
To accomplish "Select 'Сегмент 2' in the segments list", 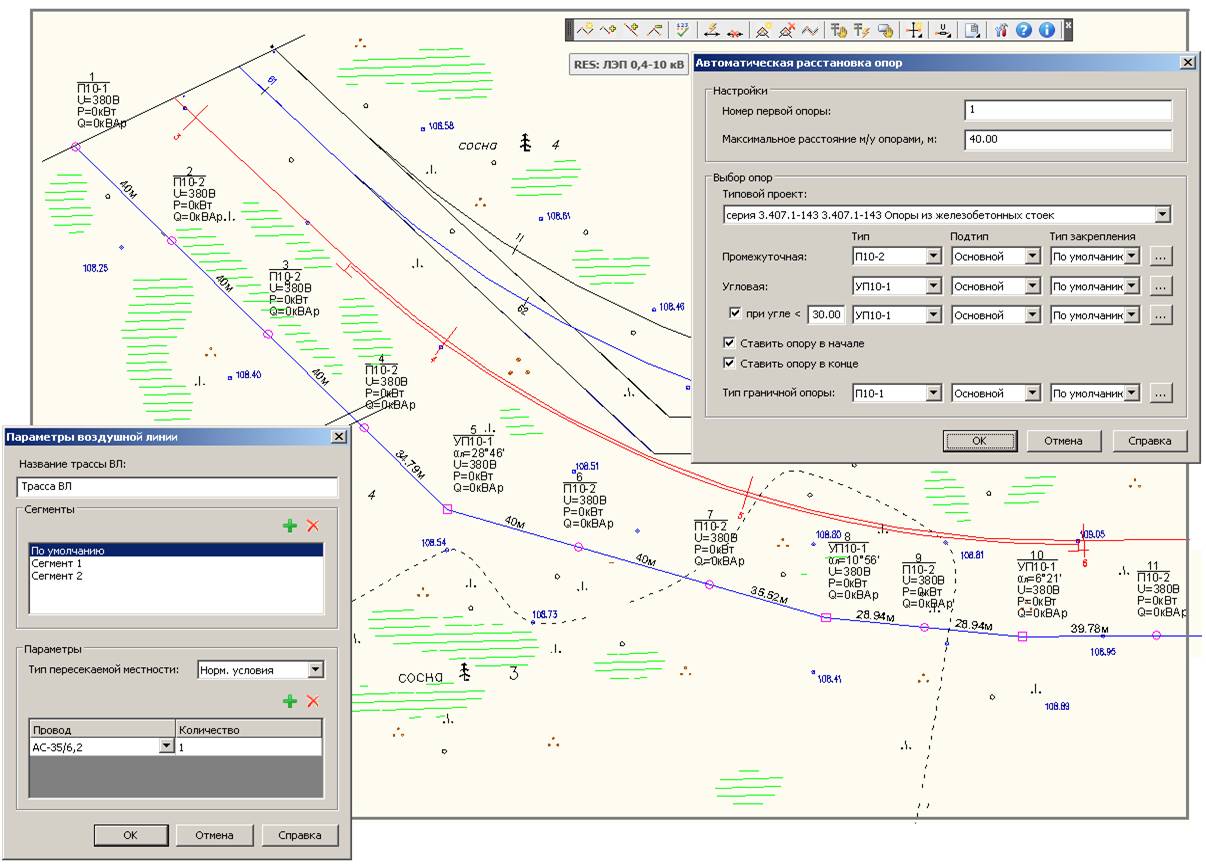I will (x=176, y=576).
